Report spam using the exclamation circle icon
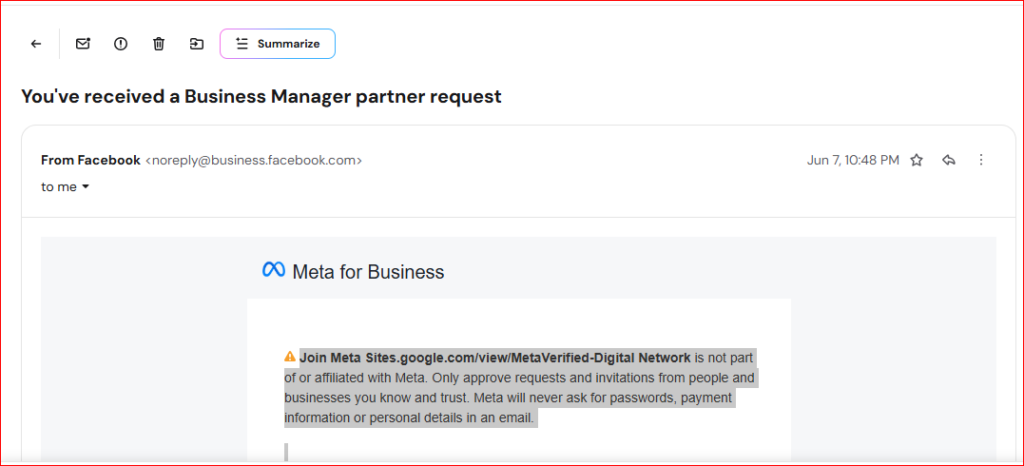This screenshot has width=1024, height=466. point(120,44)
